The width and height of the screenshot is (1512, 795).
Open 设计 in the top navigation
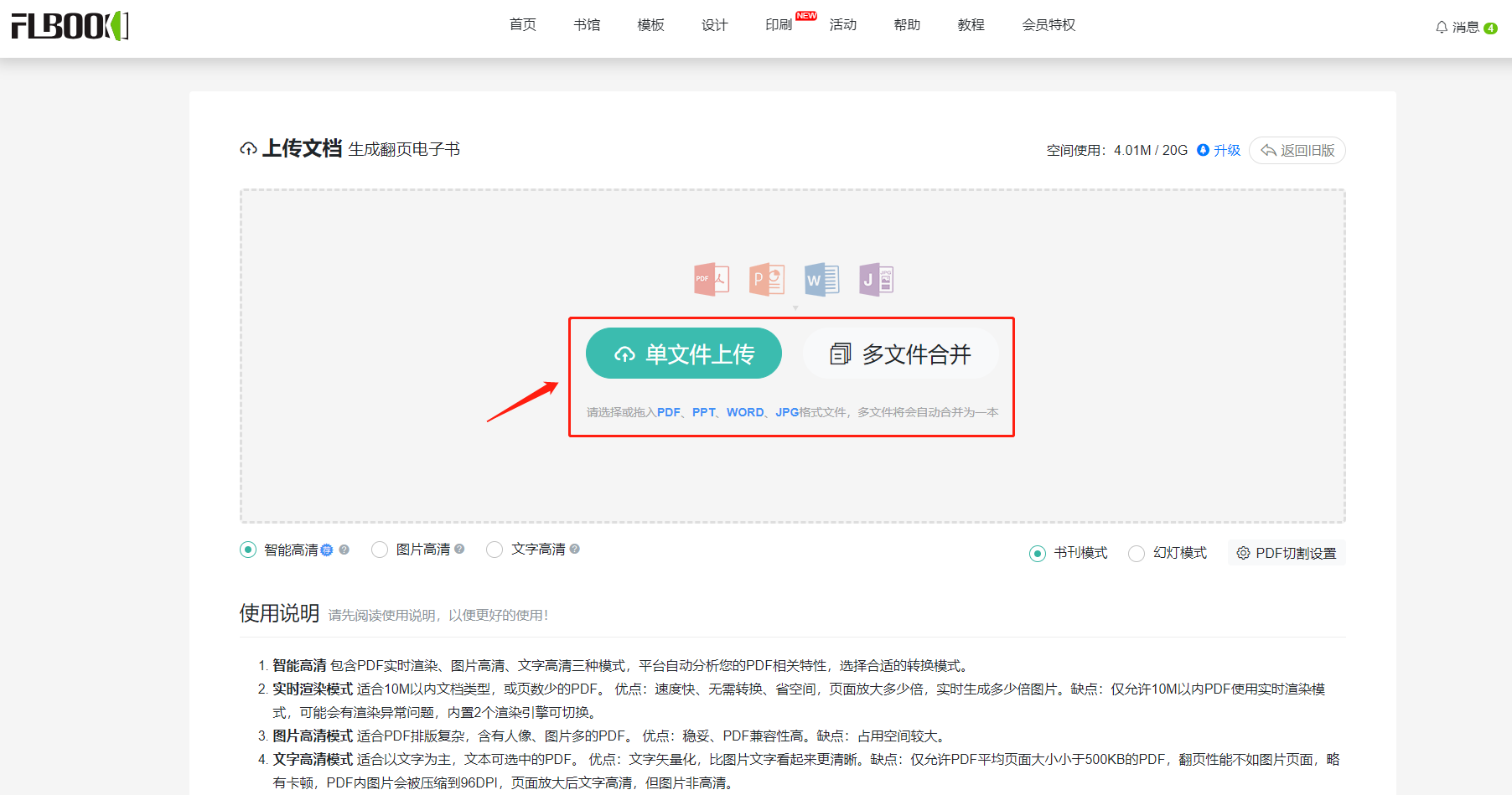(x=715, y=25)
